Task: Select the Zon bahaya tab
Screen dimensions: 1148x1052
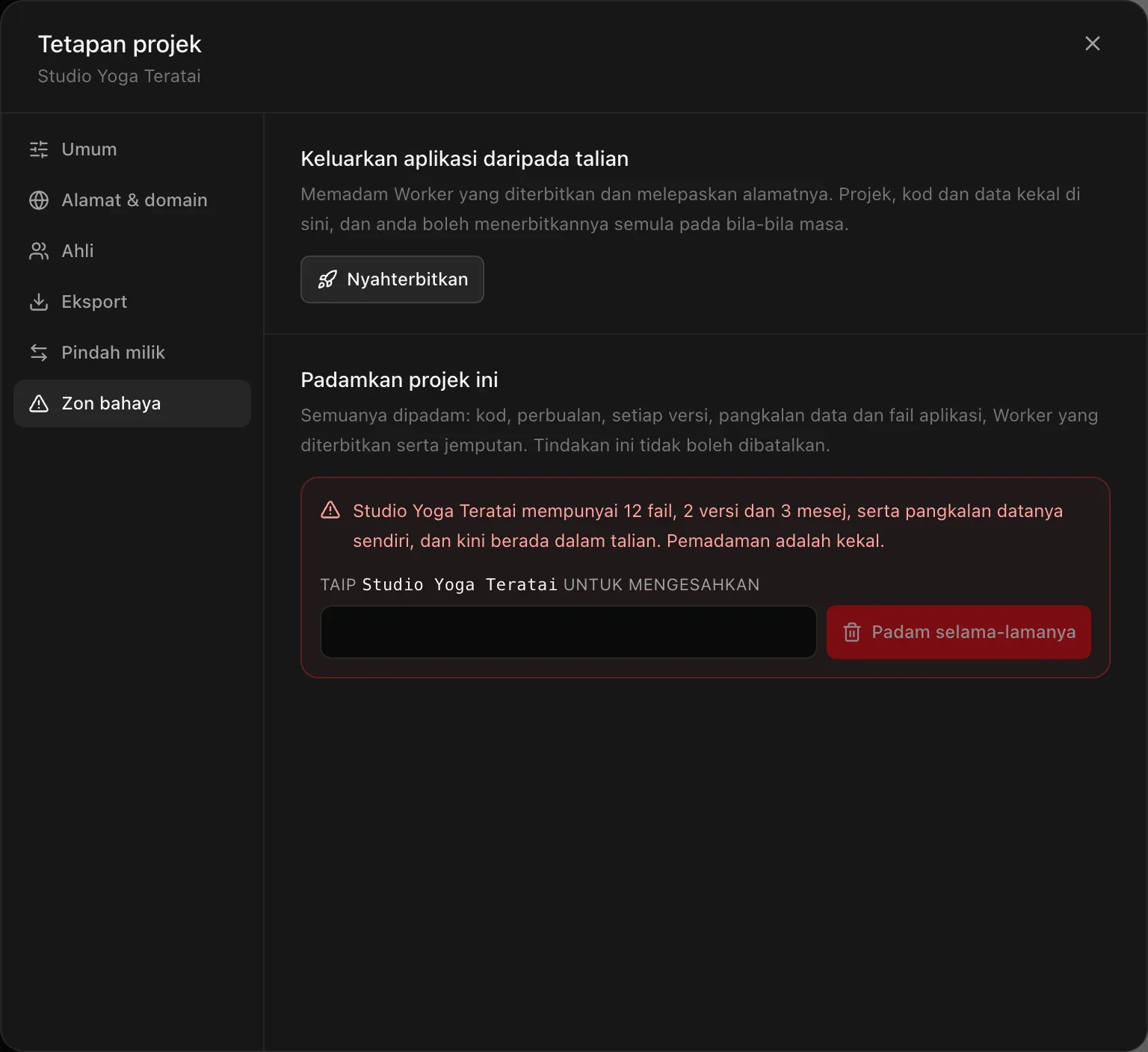Action: point(132,403)
